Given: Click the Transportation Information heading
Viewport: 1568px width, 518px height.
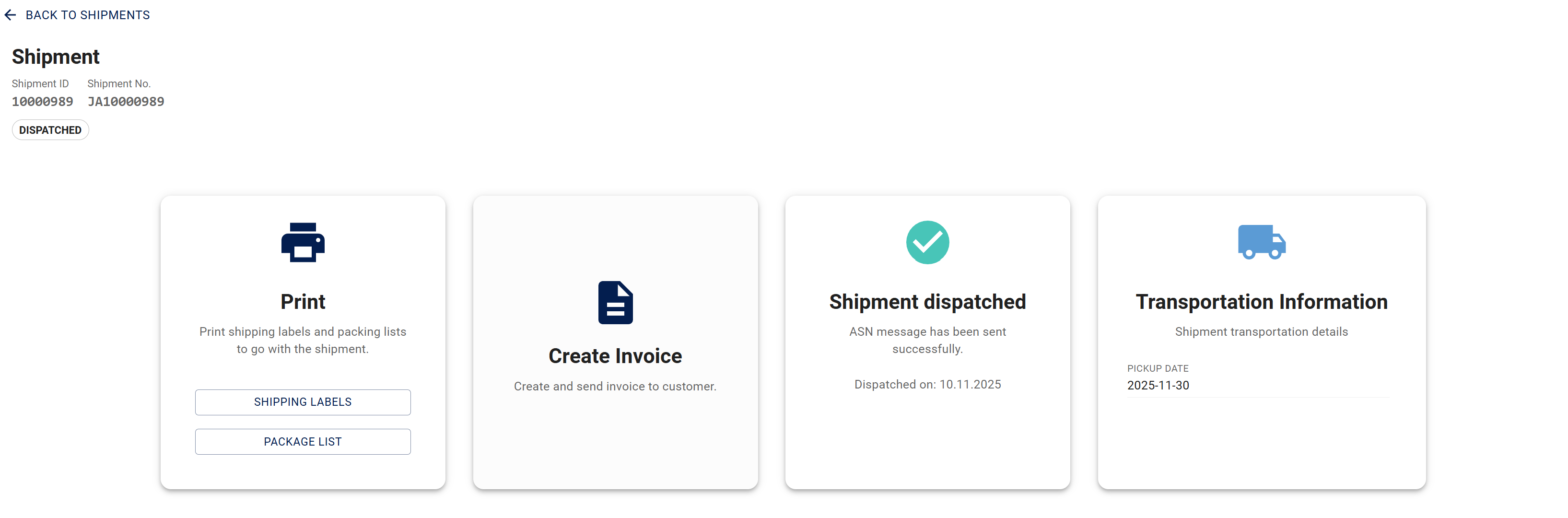Looking at the screenshot, I should click(1261, 302).
